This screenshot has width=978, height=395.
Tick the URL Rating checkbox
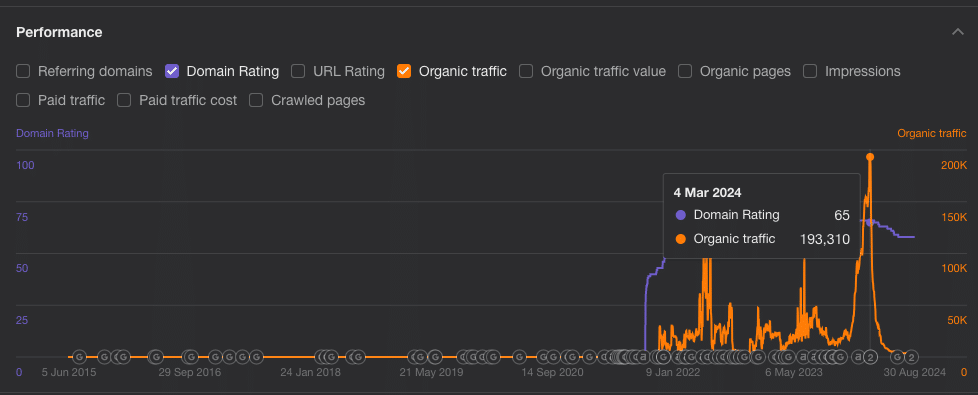(298, 71)
